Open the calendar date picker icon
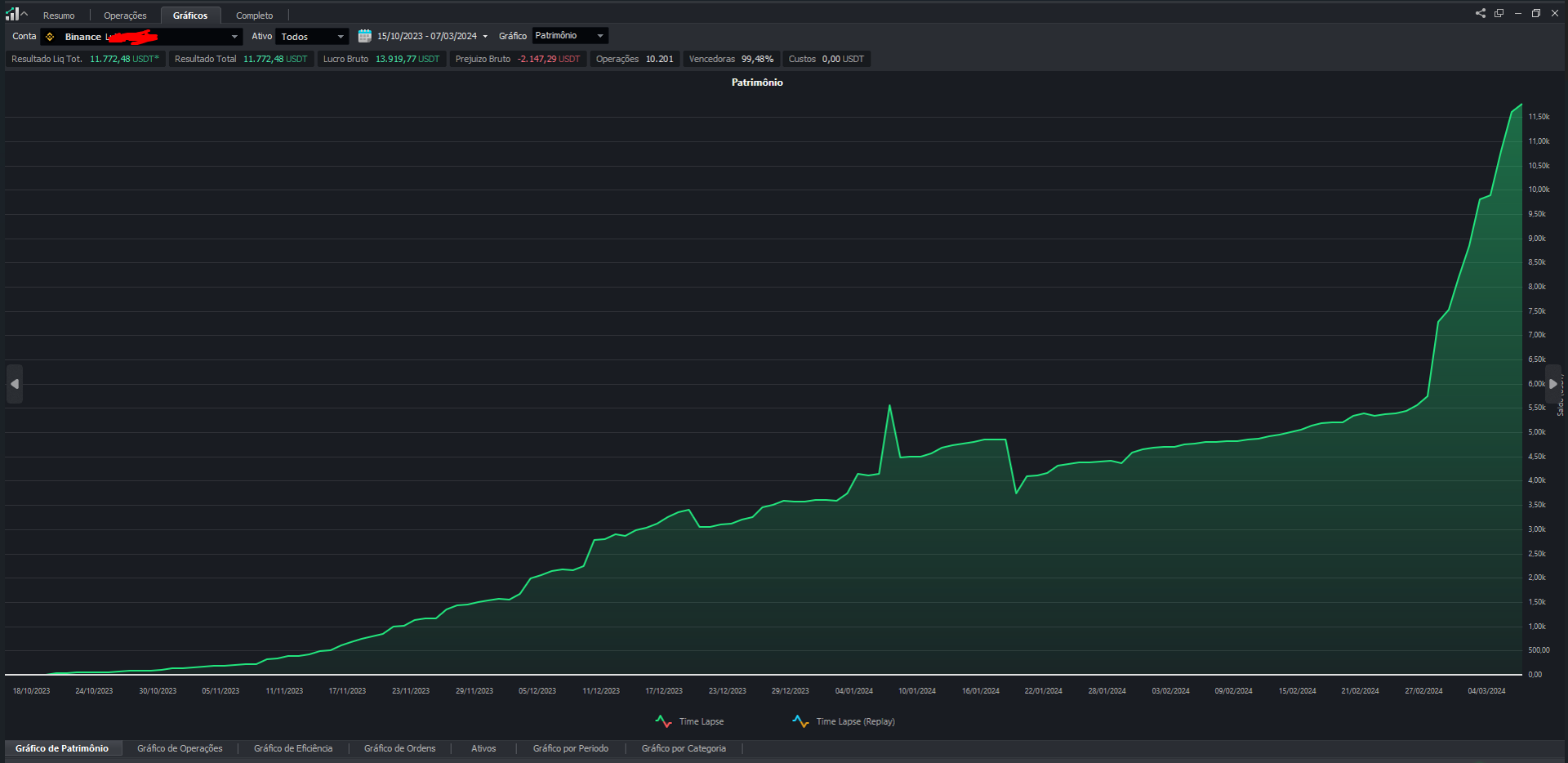The width and height of the screenshot is (1568, 763). click(x=365, y=36)
